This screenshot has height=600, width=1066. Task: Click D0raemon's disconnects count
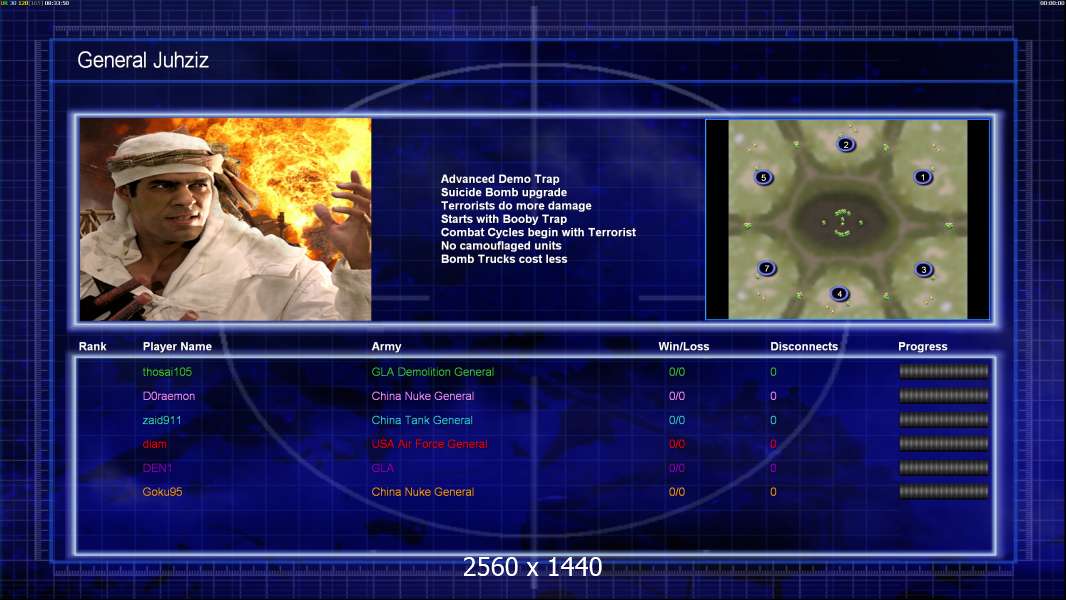[773, 396]
